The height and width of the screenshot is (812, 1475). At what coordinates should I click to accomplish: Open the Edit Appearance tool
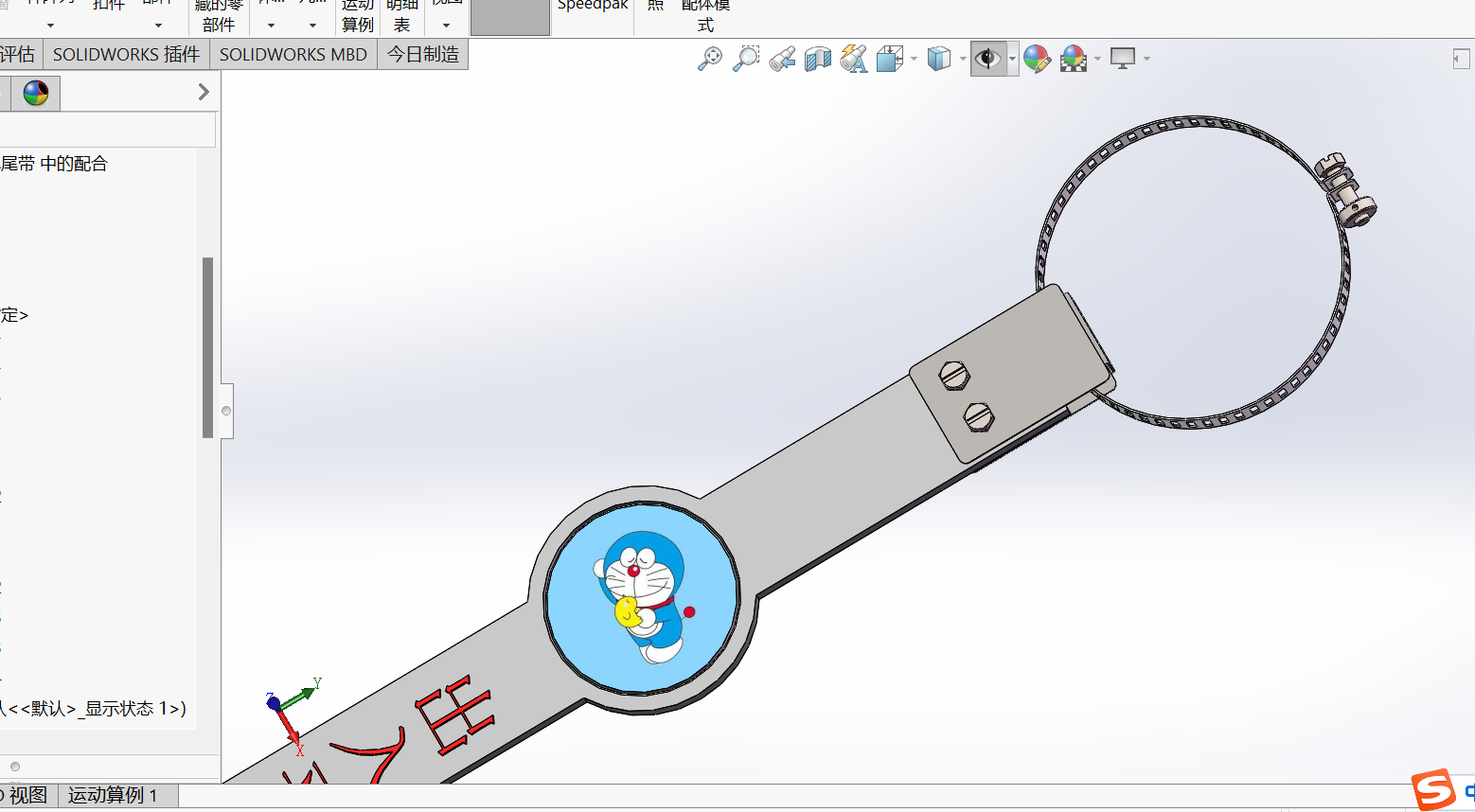point(1037,59)
